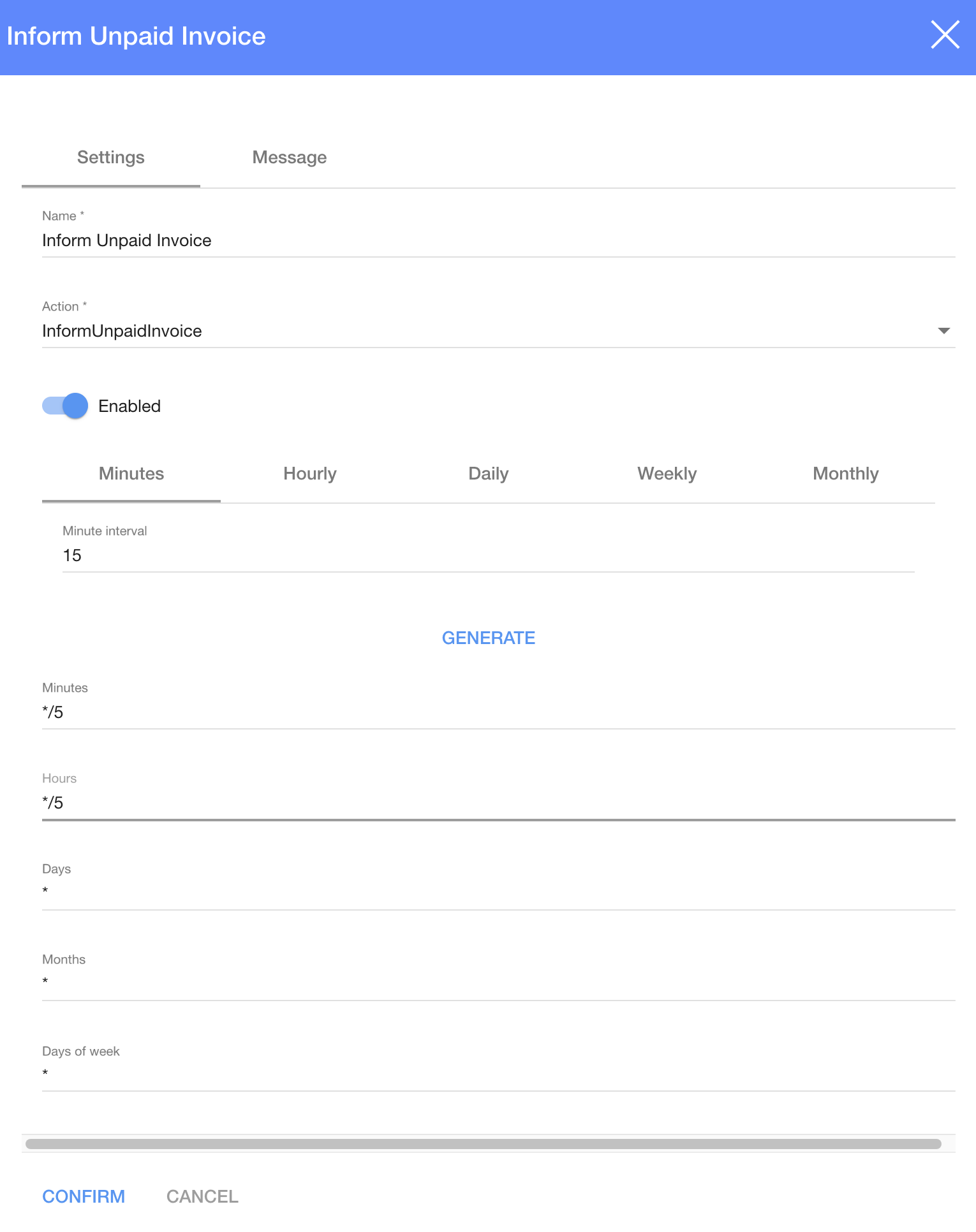Click the Minute interval field
976x1232 pixels.
[x=488, y=555]
